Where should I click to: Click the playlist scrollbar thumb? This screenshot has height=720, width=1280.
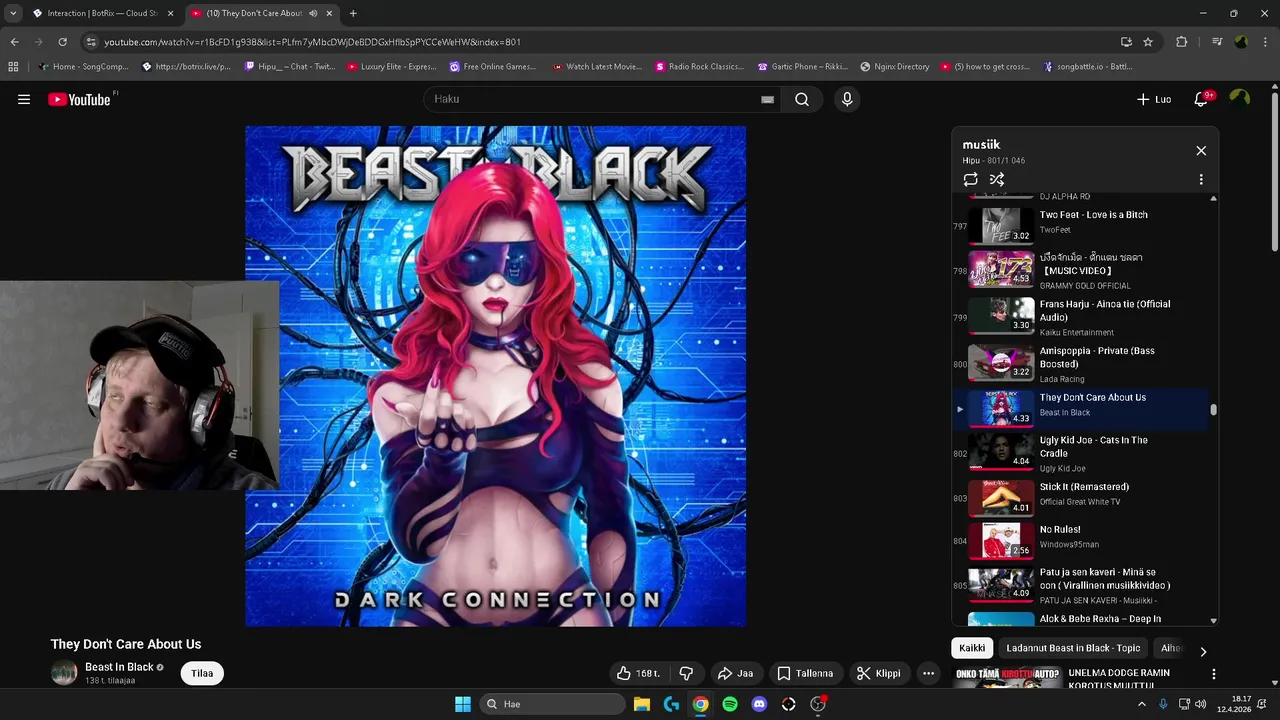pos(1214,410)
